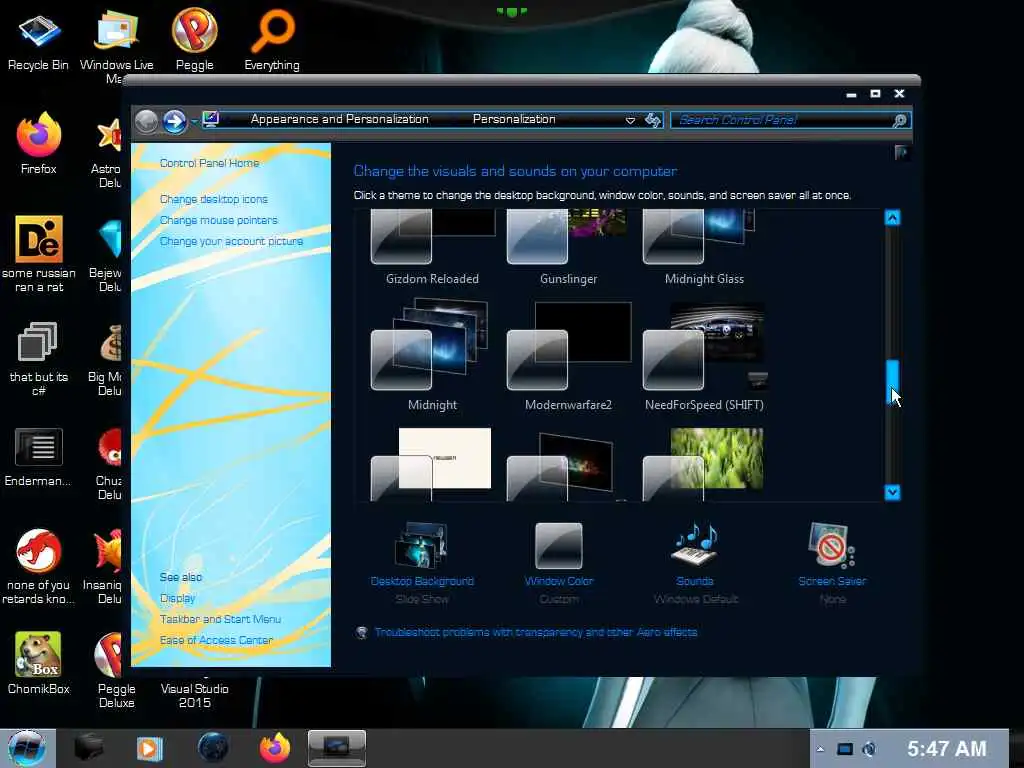Open Ease of Access Center link
The image size is (1024, 768).
pos(216,640)
